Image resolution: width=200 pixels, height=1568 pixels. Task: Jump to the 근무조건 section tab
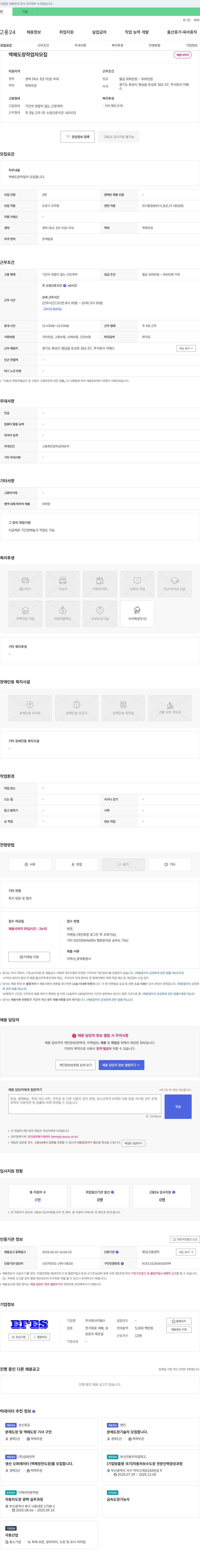pos(43,46)
